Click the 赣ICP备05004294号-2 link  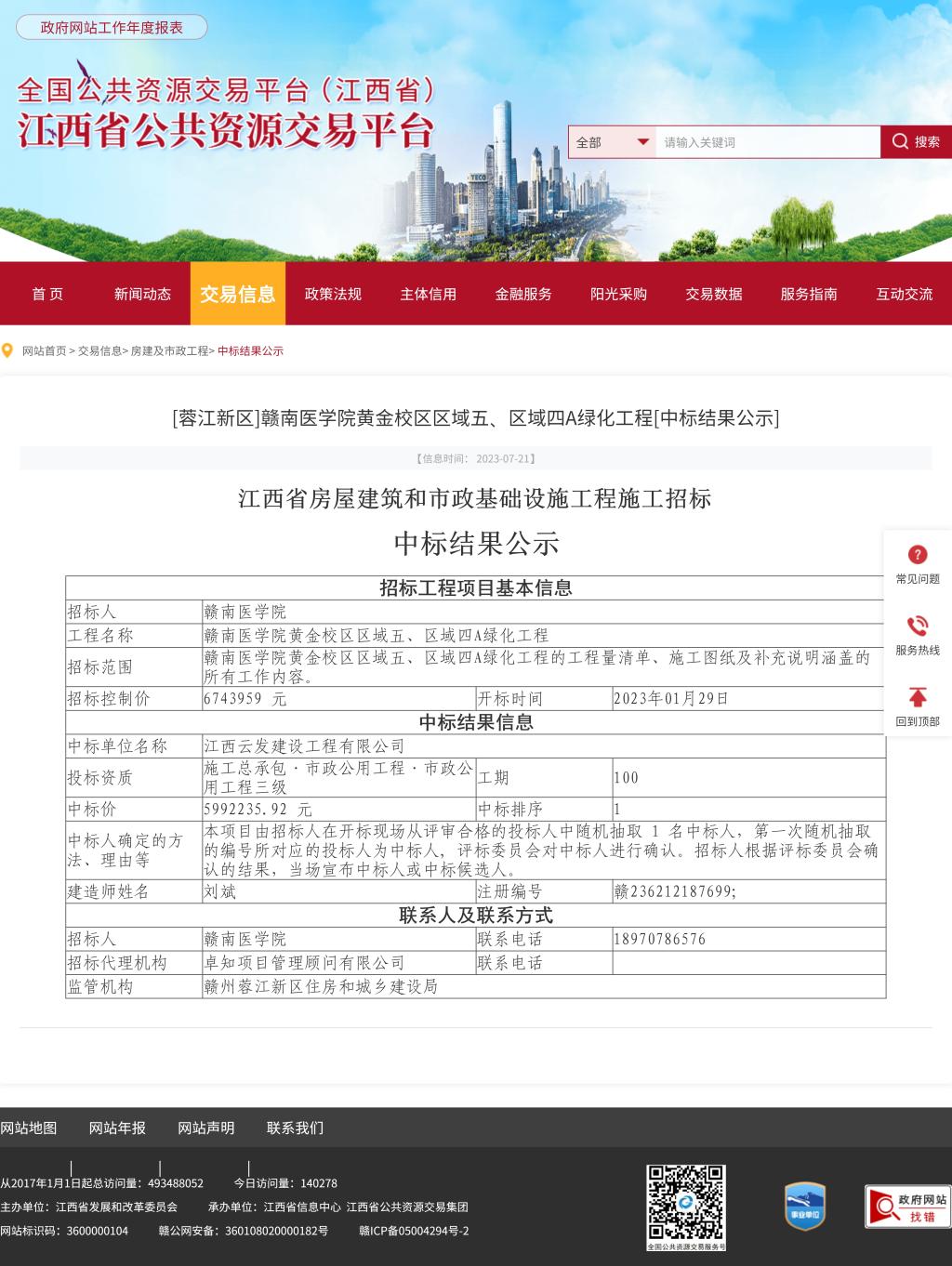414,1231
